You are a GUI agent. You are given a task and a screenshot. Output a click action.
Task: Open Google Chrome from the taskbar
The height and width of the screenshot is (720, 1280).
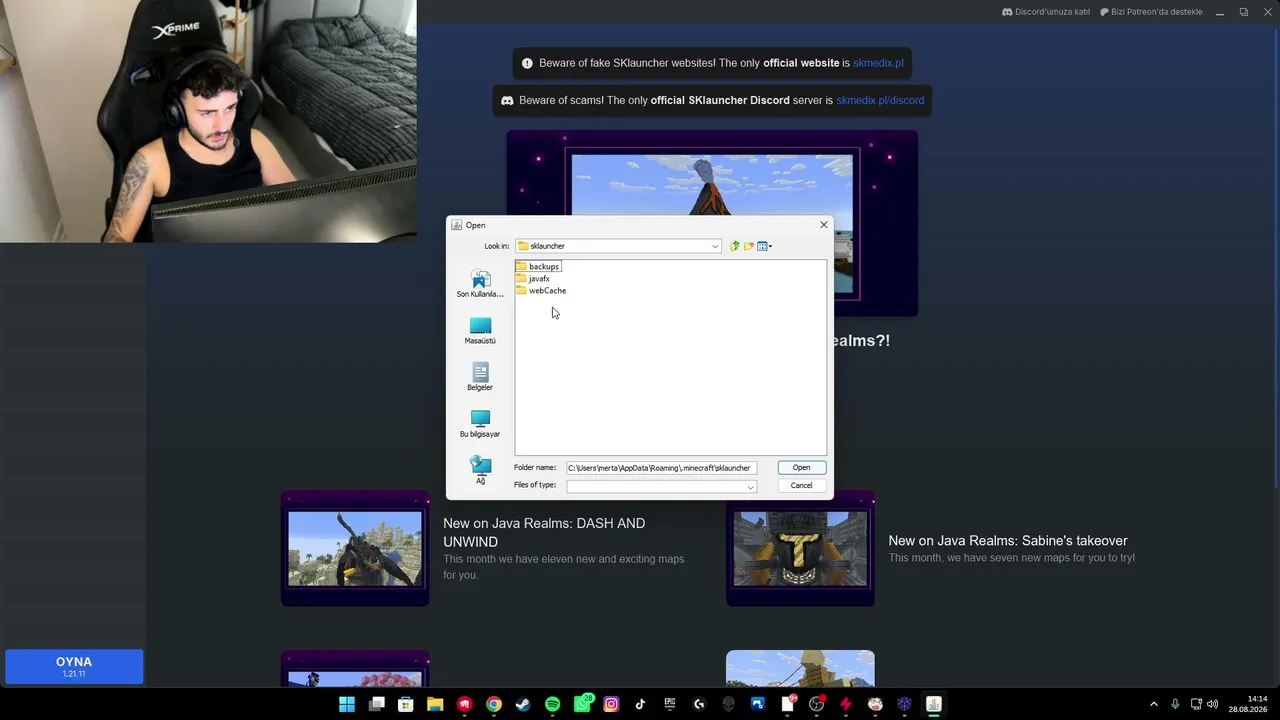point(494,704)
